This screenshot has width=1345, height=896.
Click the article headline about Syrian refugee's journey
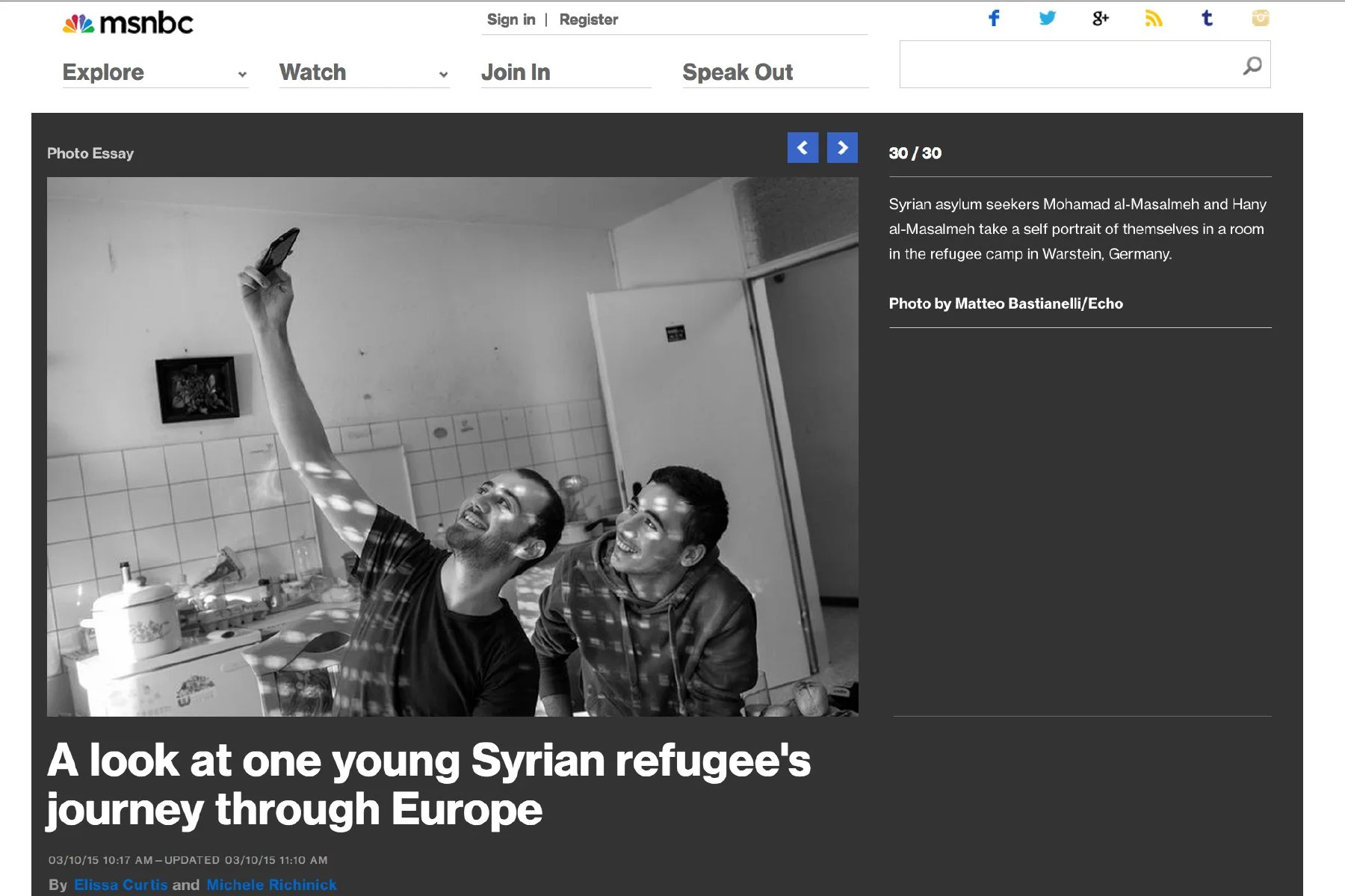point(429,785)
